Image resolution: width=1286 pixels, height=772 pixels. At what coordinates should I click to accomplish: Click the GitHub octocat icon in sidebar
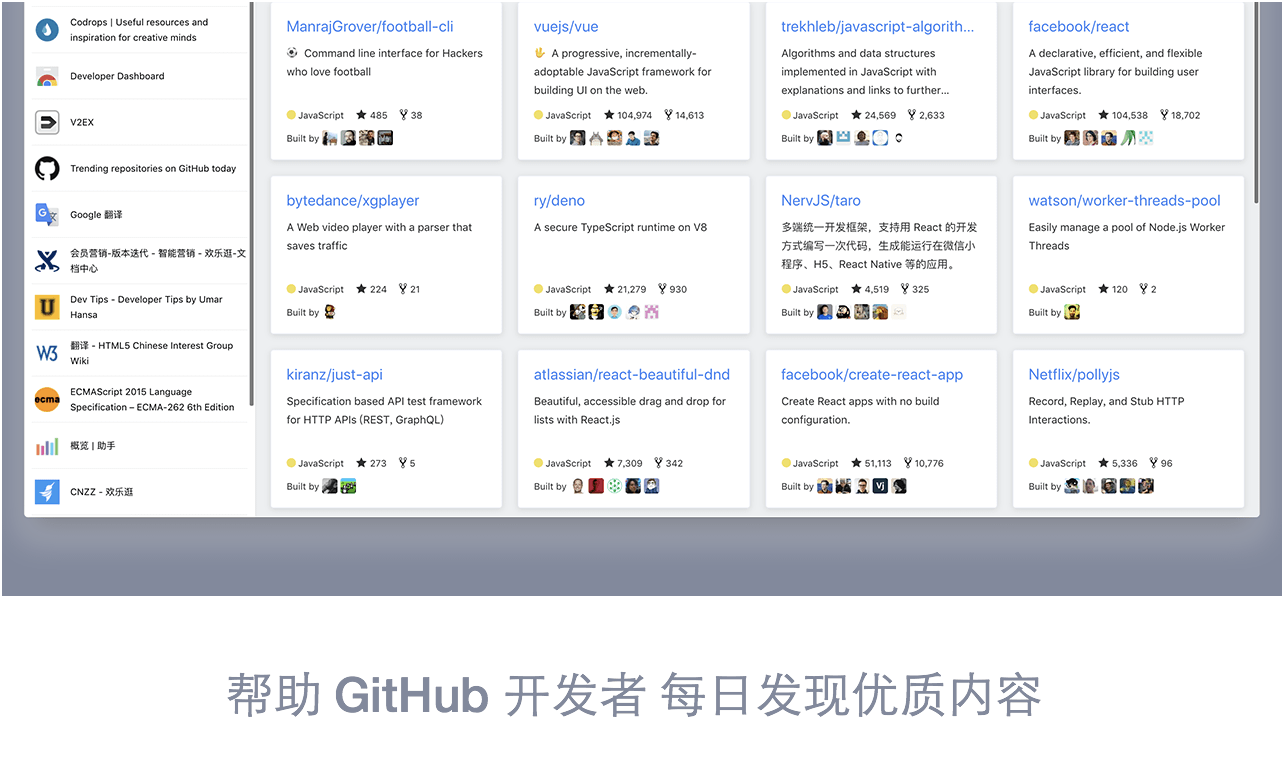(x=47, y=169)
